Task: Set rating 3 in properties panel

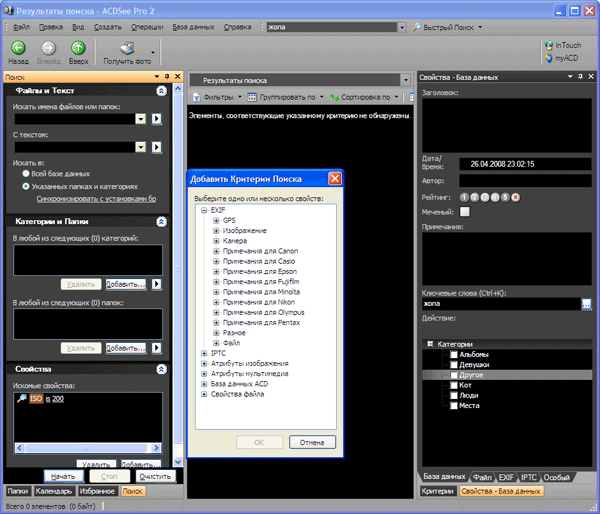Action: point(485,197)
